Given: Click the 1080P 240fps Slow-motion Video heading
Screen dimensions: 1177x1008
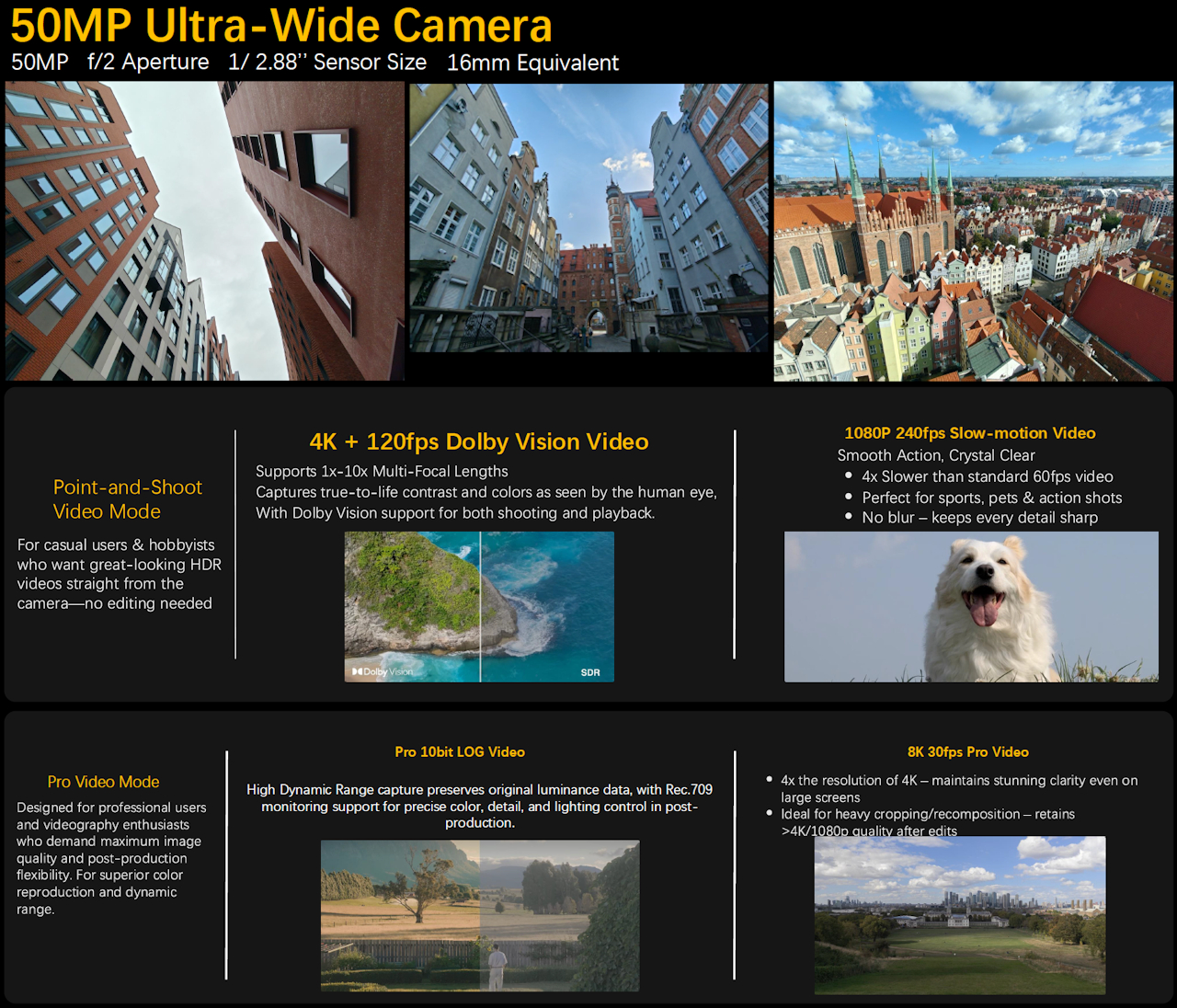Looking at the screenshot, I should (969, 433).
